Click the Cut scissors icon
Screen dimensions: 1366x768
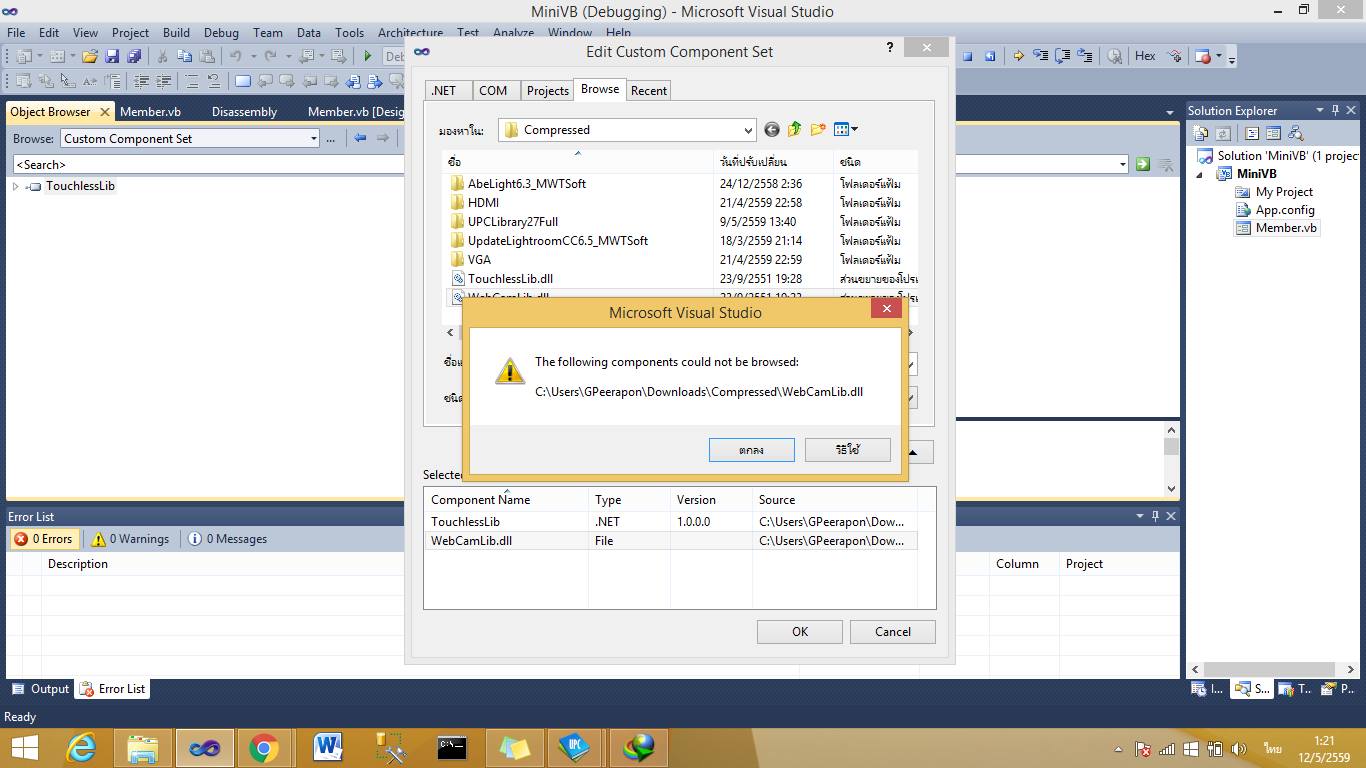(x=162, y=56)
